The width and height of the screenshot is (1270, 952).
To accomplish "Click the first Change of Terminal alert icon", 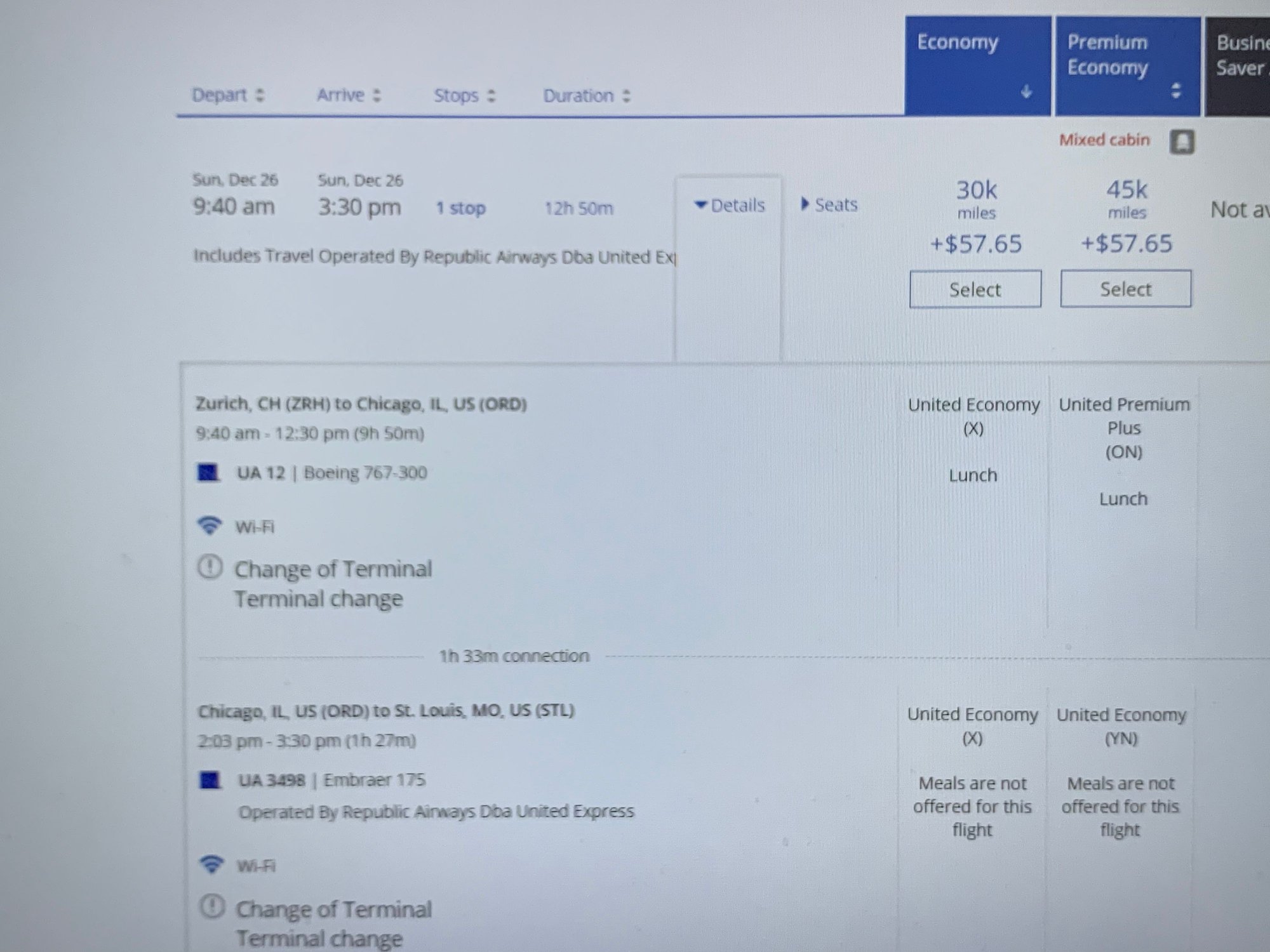I will pyautogui.click(x=210, y=567).
